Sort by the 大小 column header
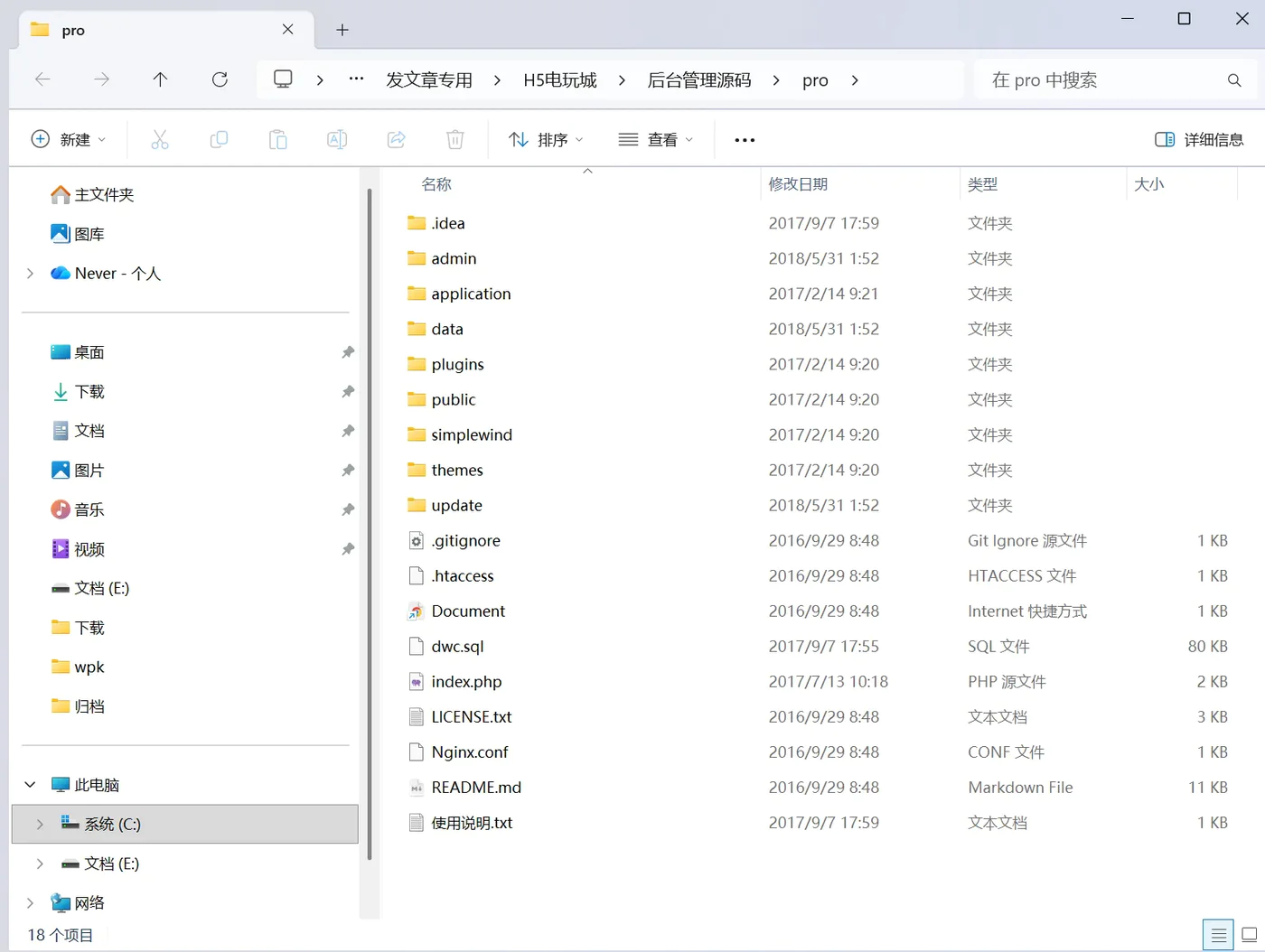 click(x=1148, y=184)
